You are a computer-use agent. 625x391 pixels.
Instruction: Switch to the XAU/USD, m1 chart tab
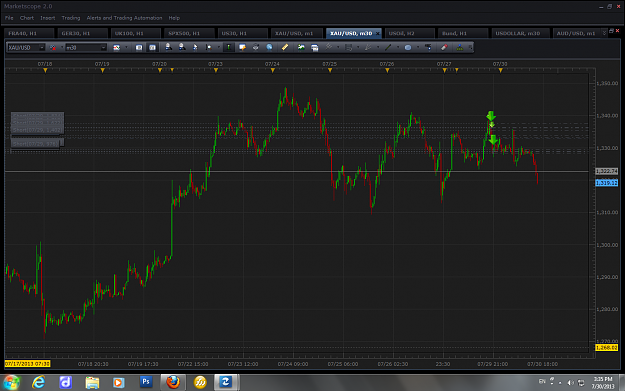(297, 33)
